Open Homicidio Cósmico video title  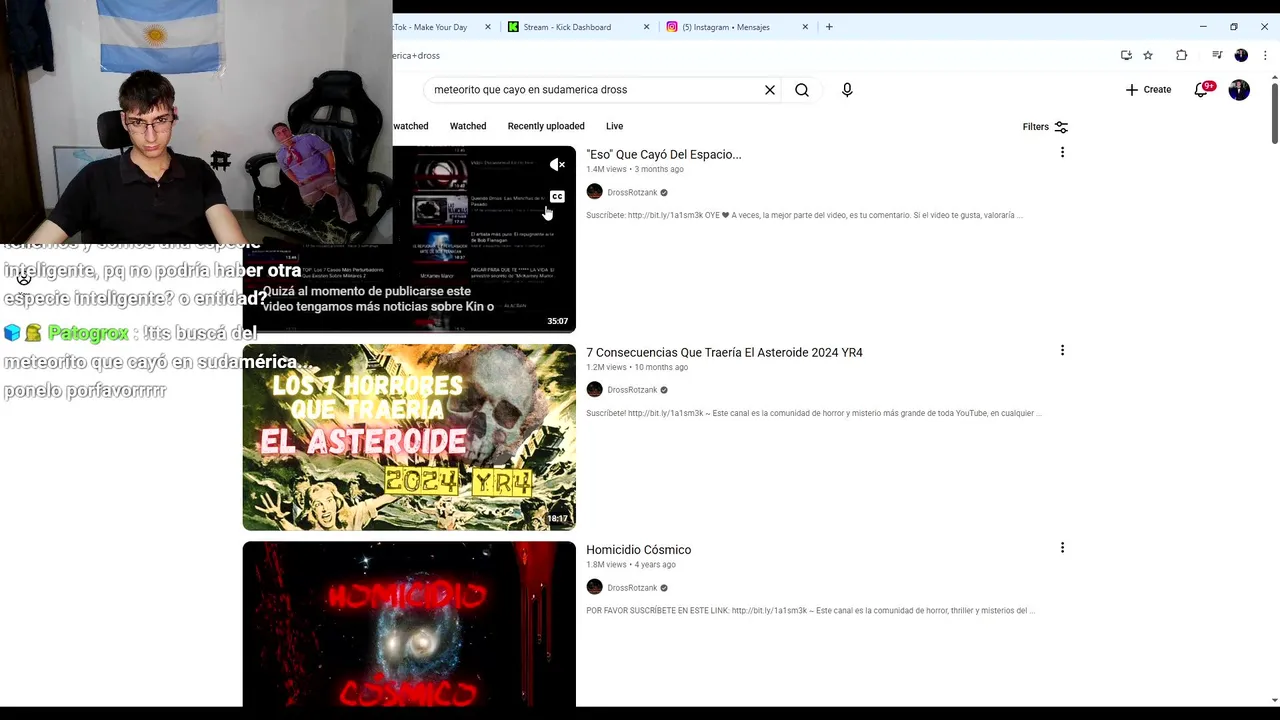[x=638, y=549]
